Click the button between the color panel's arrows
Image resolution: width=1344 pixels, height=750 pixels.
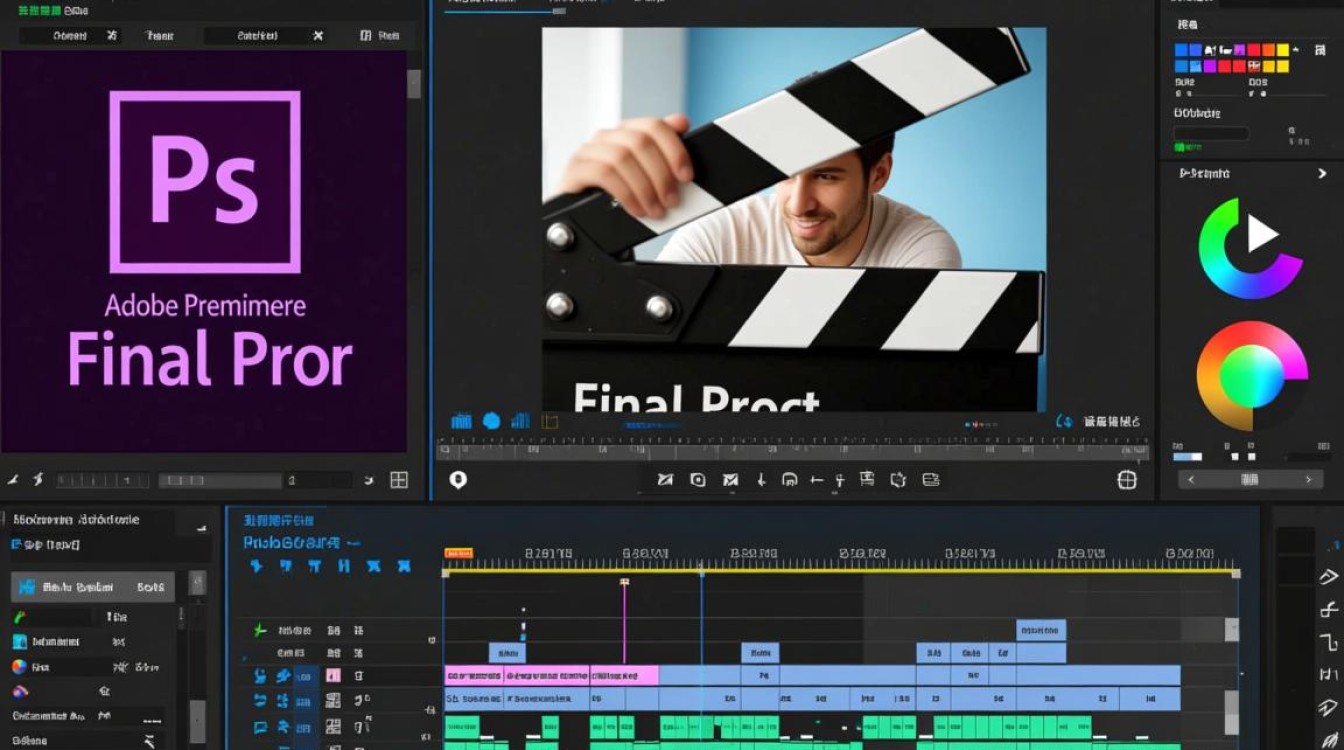pyautogui.click(x=1250, y=480)
